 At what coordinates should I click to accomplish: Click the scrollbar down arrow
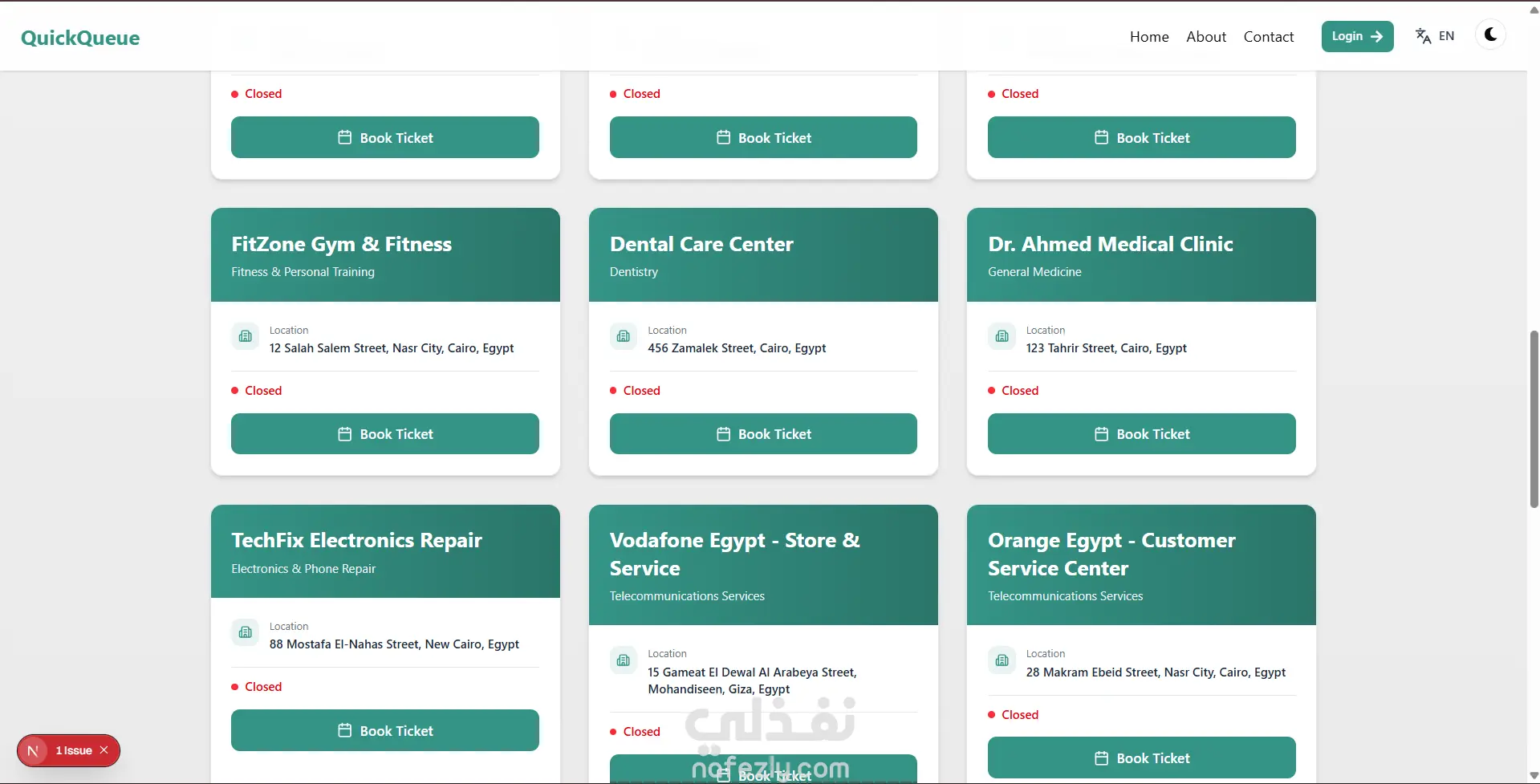point(1534,776)
